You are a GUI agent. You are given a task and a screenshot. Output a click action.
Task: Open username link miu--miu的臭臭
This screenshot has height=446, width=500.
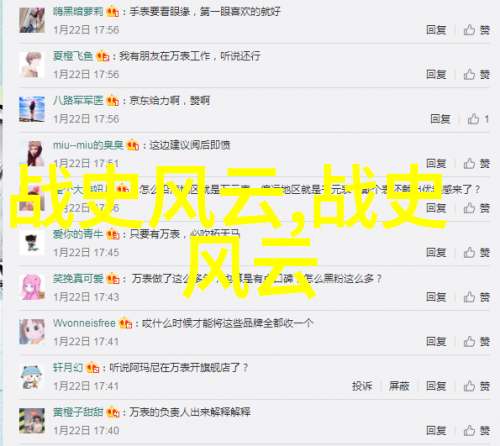pyautogui.click(x=88, y=145)
